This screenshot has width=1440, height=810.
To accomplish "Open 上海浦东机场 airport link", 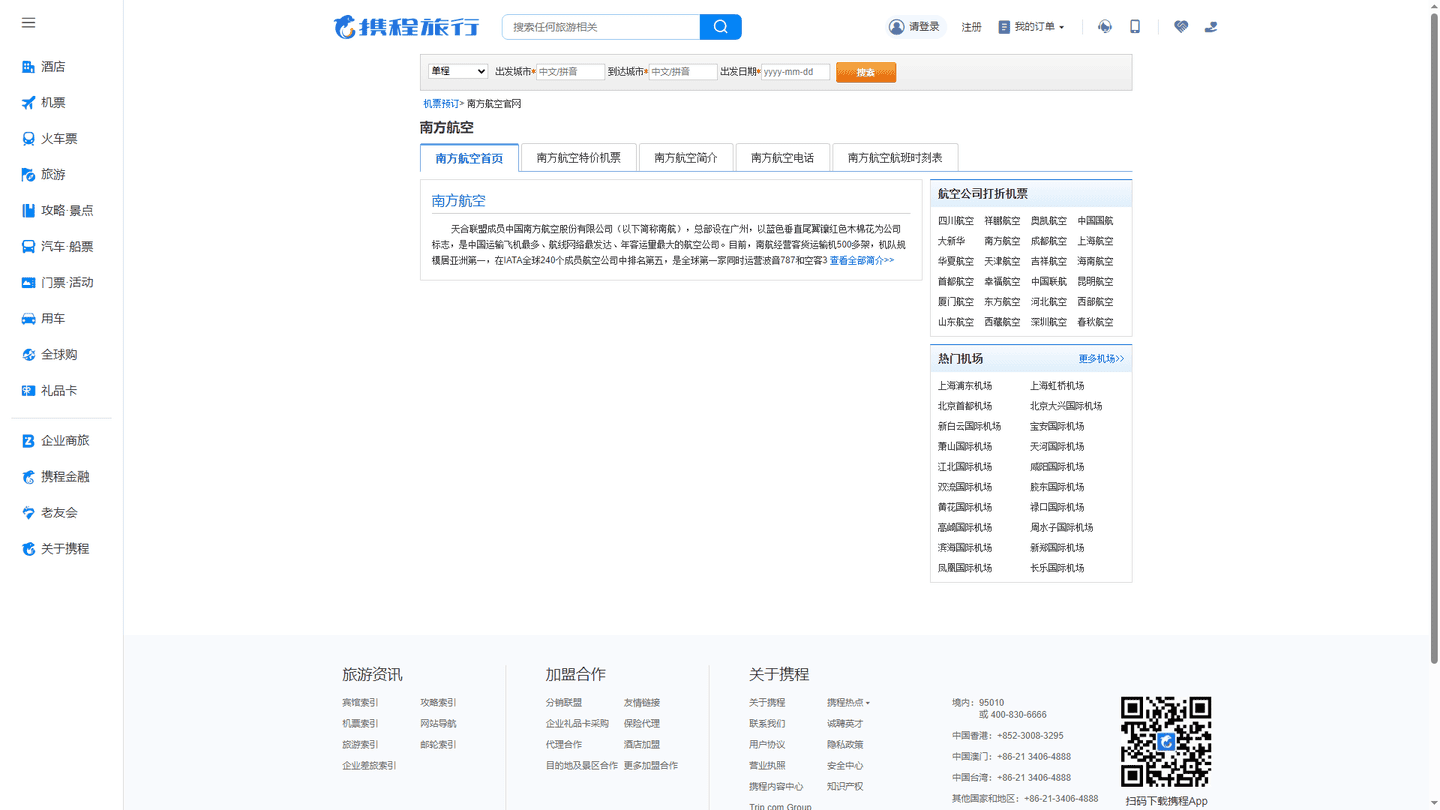I will coord(965,386).
